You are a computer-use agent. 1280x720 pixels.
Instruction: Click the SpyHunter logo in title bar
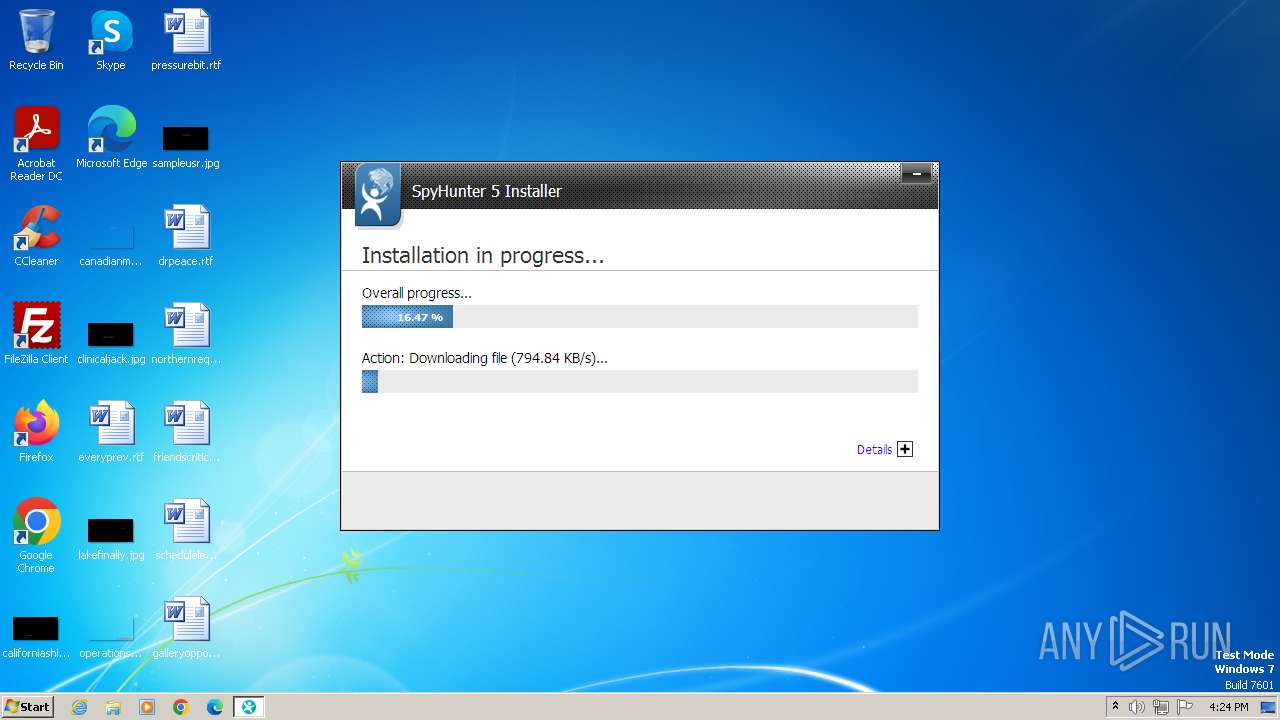pos(378,195)
